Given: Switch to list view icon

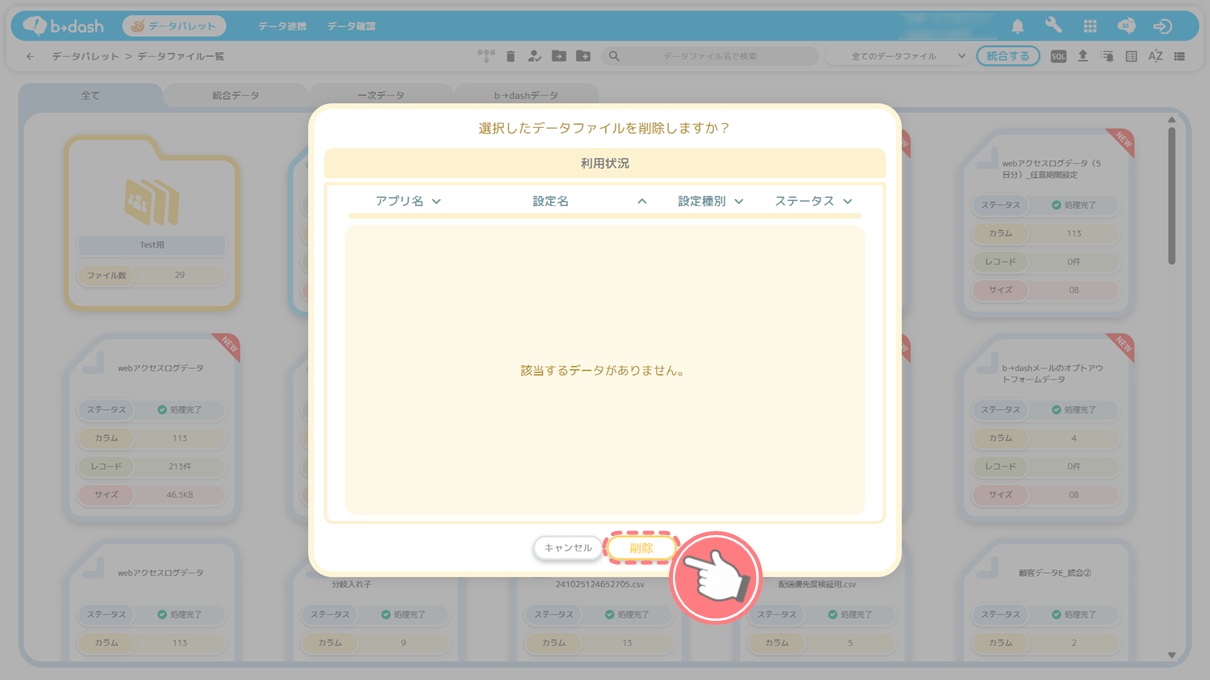Looking at the screenshot, I should click(1179, 57).
